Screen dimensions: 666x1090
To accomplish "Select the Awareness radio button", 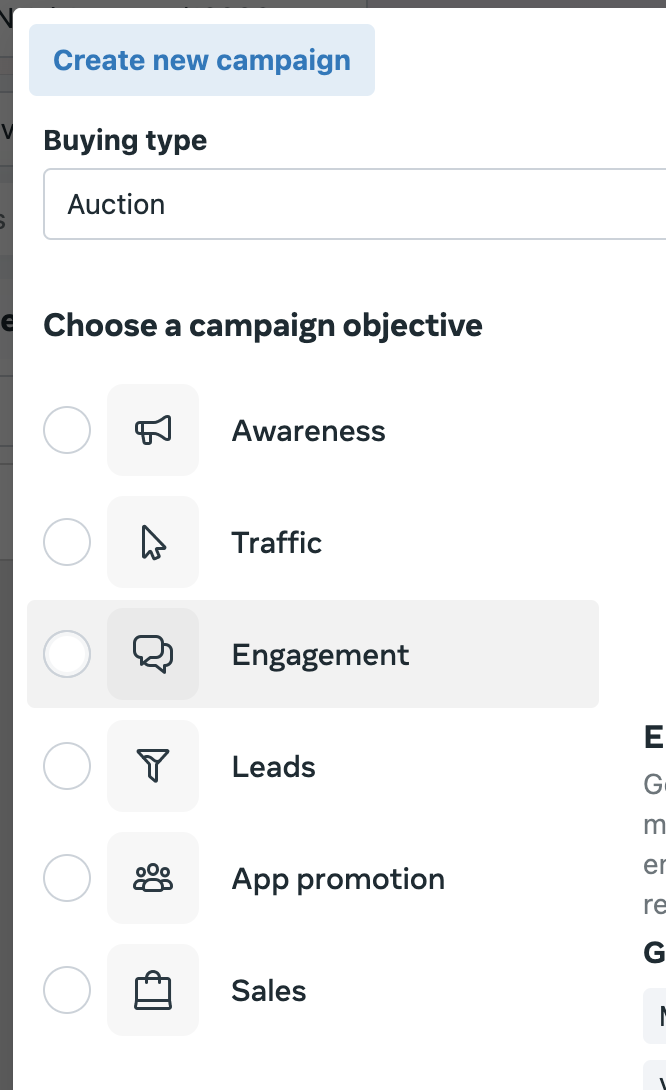I will point(67,431).
